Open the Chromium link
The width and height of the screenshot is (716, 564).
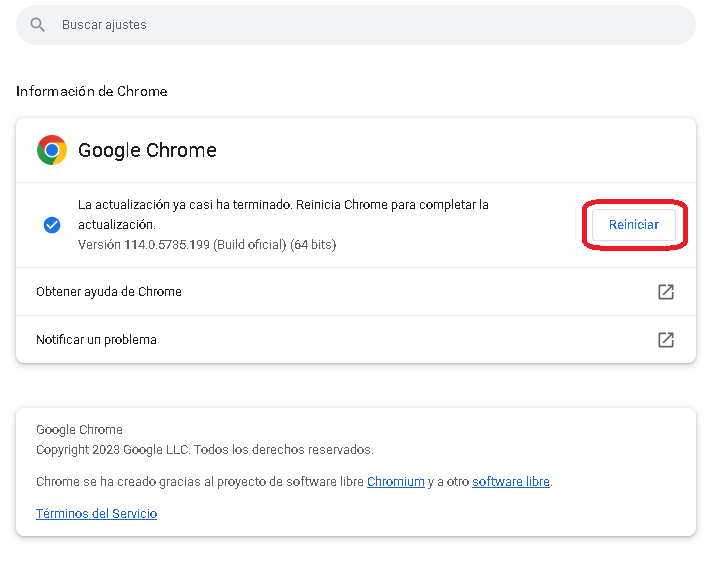tap(395, 482)
